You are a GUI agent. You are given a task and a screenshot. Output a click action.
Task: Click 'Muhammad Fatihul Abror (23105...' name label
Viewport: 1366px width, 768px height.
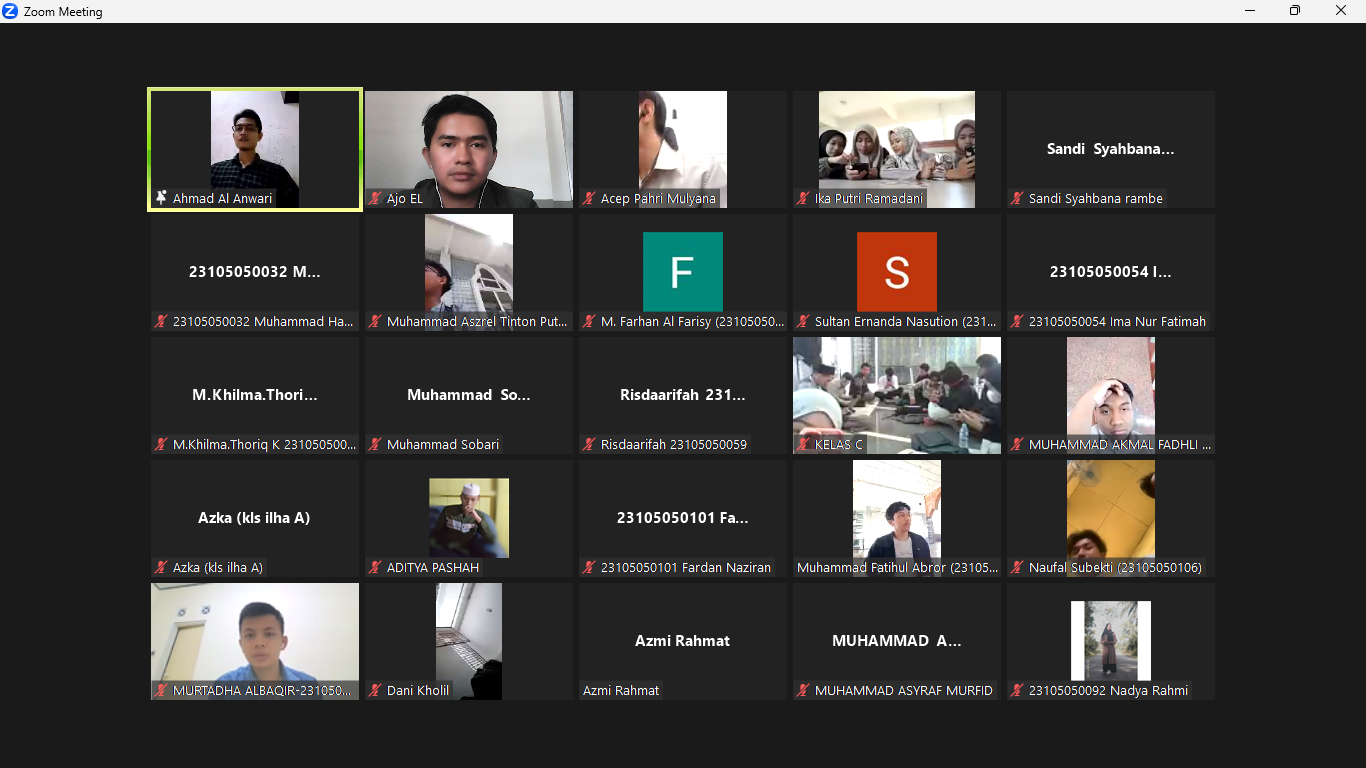[897, 567]
